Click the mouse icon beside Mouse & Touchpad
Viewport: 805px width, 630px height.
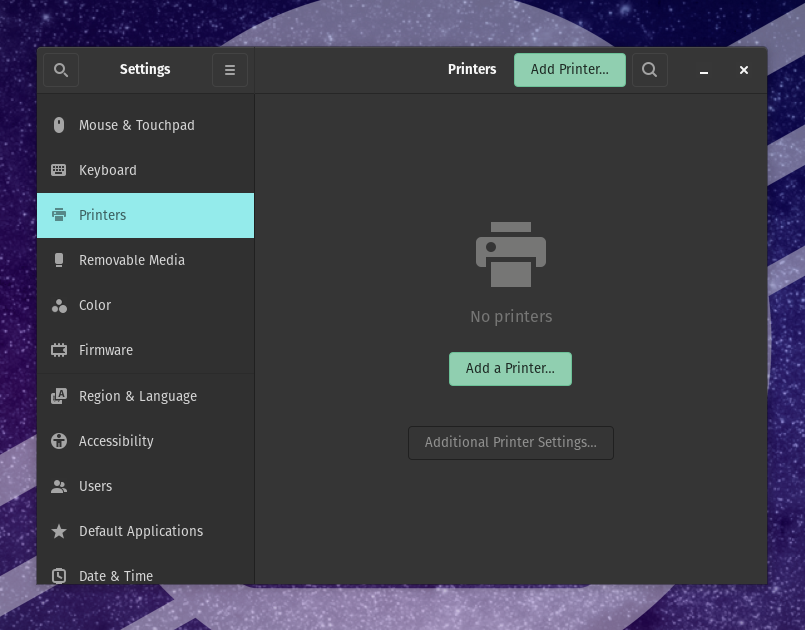pos(59,125)
